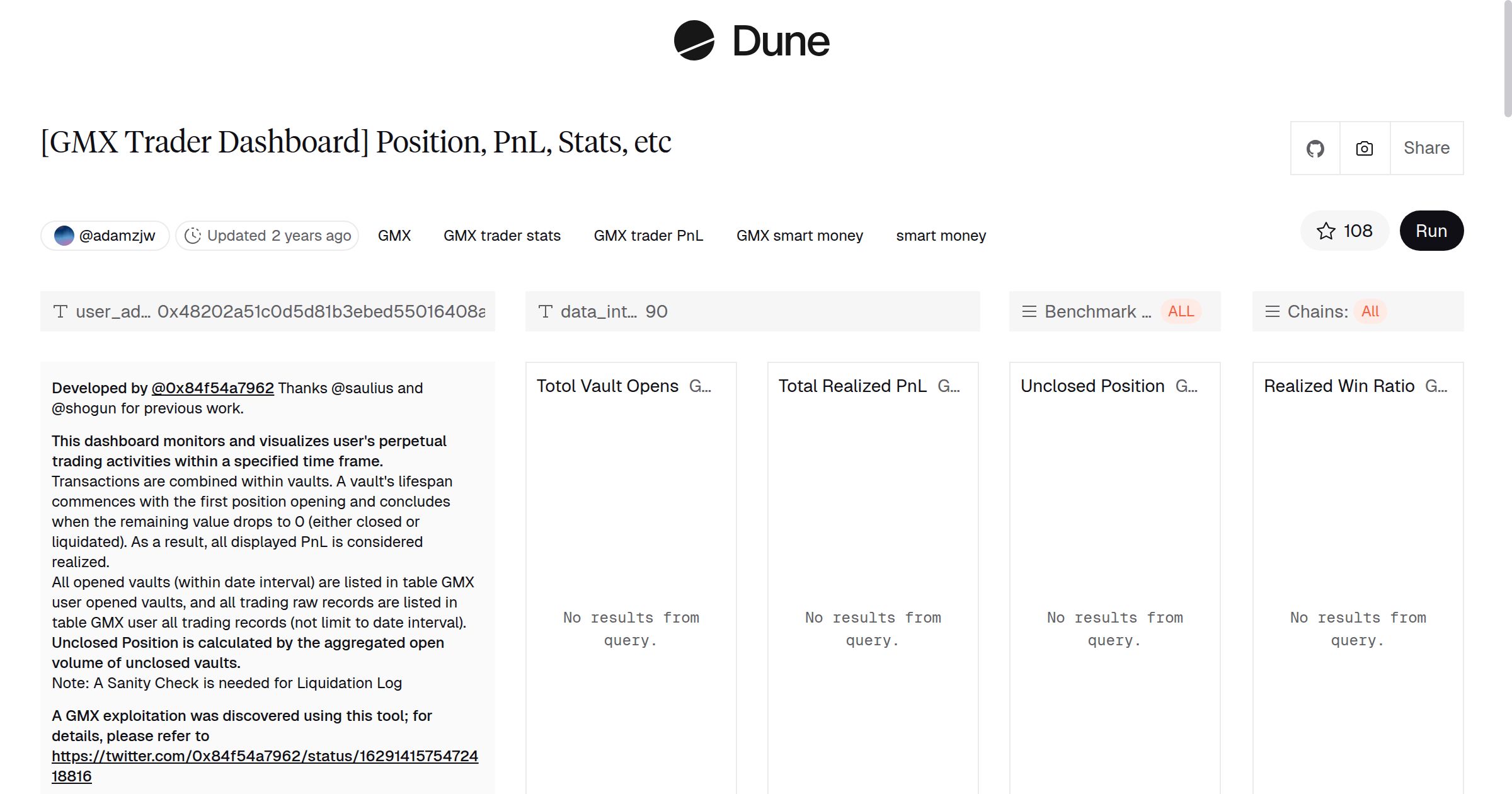Select the GMX trader stats tag
The width and height of the screenshot is (1512, 794).
coord(502,235)
